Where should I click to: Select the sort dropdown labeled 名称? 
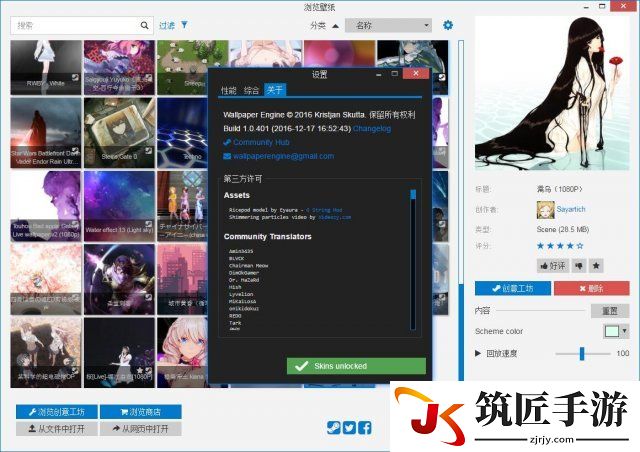click(388, 25)
